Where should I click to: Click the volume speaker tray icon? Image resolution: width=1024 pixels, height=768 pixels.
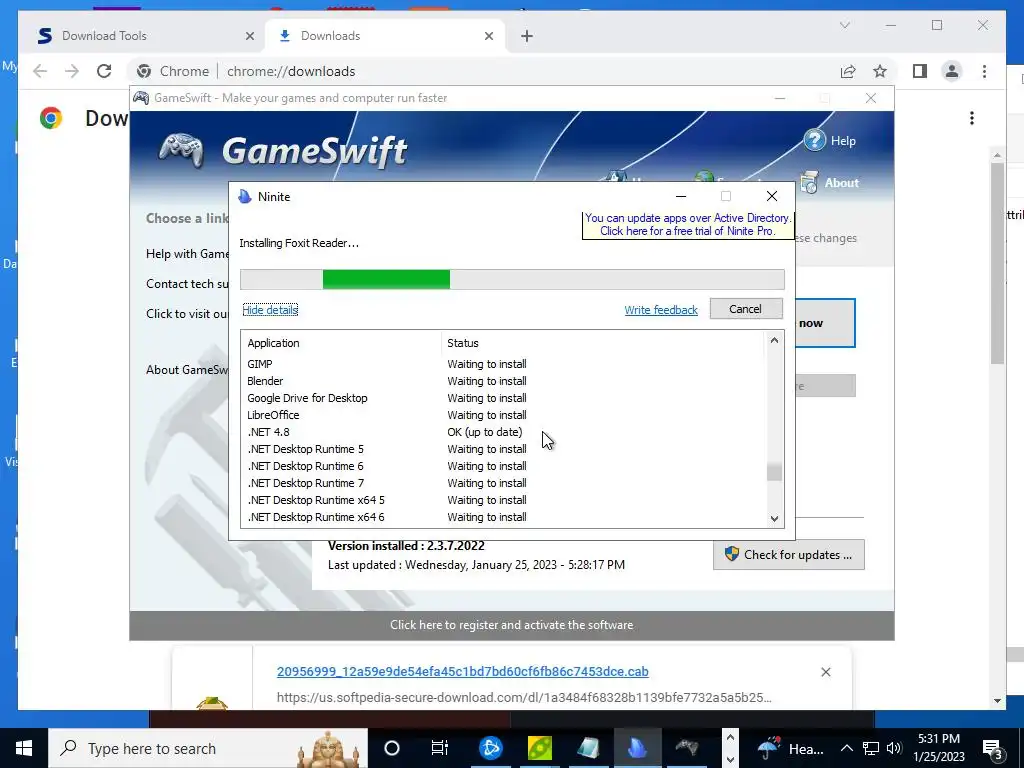pyautogui.click(x=894, y=748)
